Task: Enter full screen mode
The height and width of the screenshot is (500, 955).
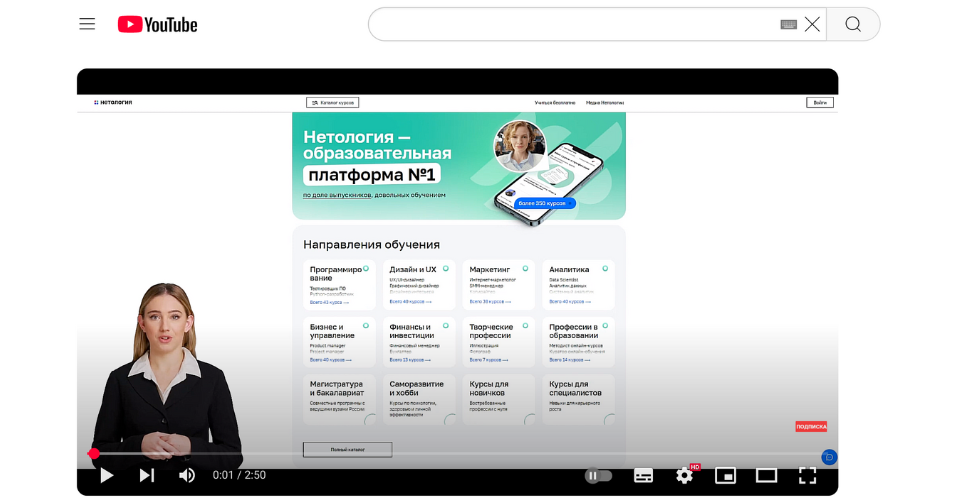Action: tap(807, 476)
